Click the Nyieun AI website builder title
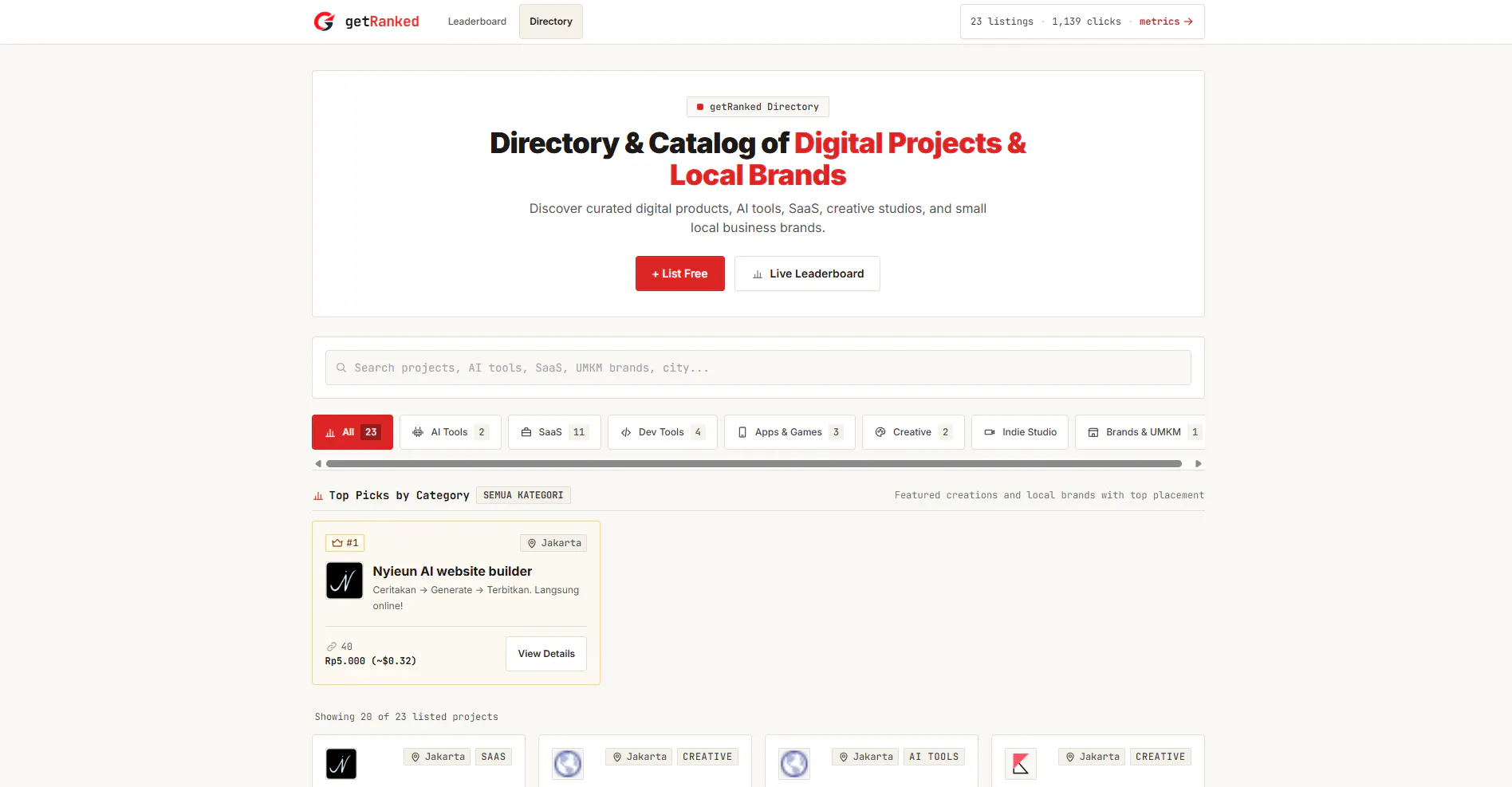Image resolution: width=1512 pixels, height=787 pixels. click(452, 571)
